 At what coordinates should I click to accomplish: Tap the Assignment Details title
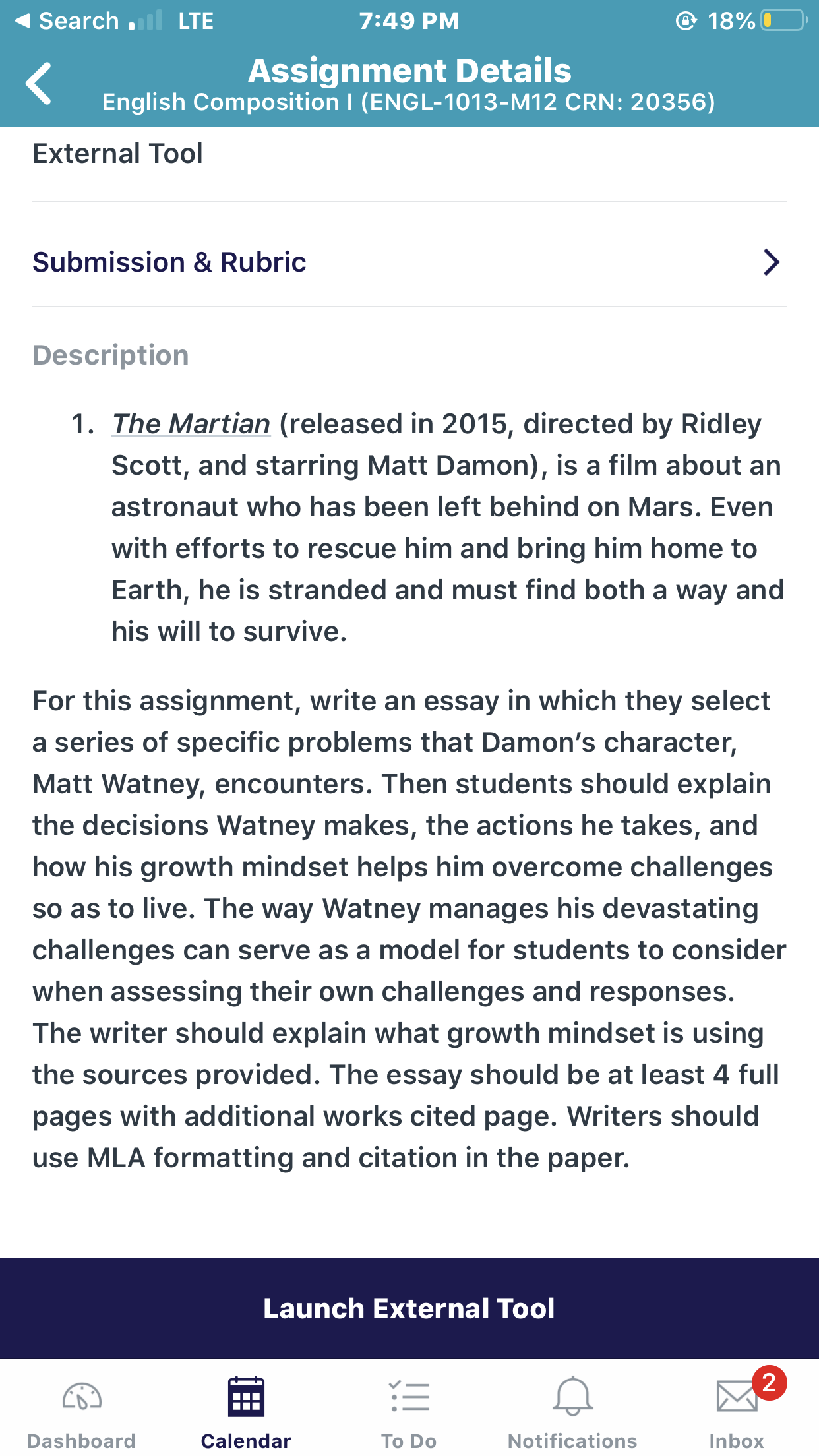(x=409, y=71)
